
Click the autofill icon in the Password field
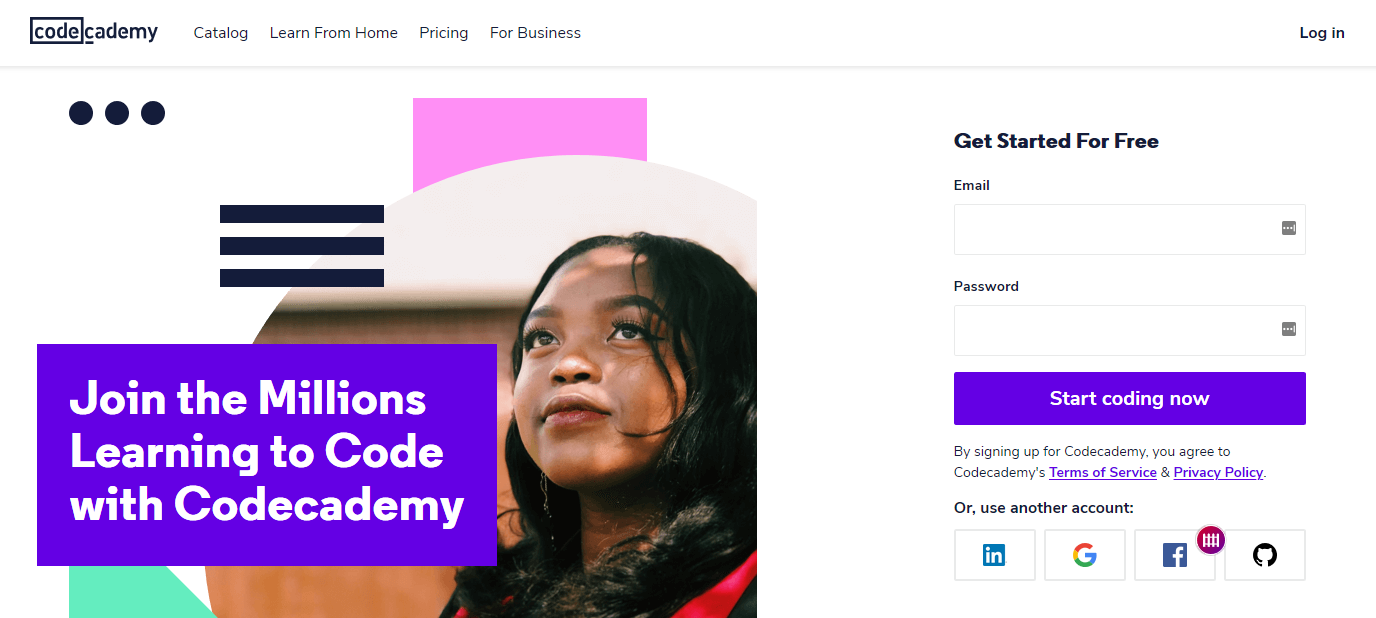(x=1289, y=329)
